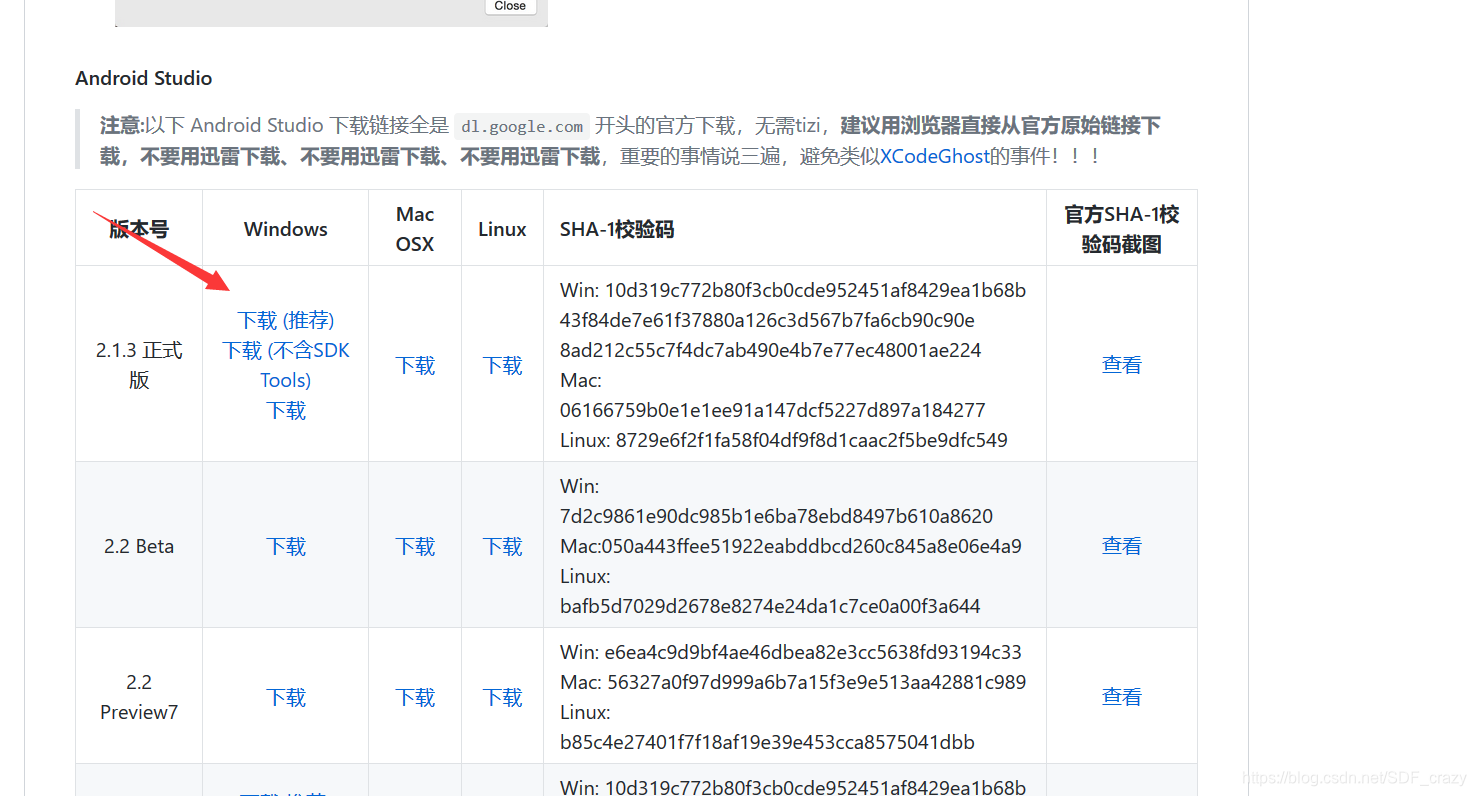
Task: Select Linux hash bafb5d7029d2678e
Action: [x=770, y=606]
